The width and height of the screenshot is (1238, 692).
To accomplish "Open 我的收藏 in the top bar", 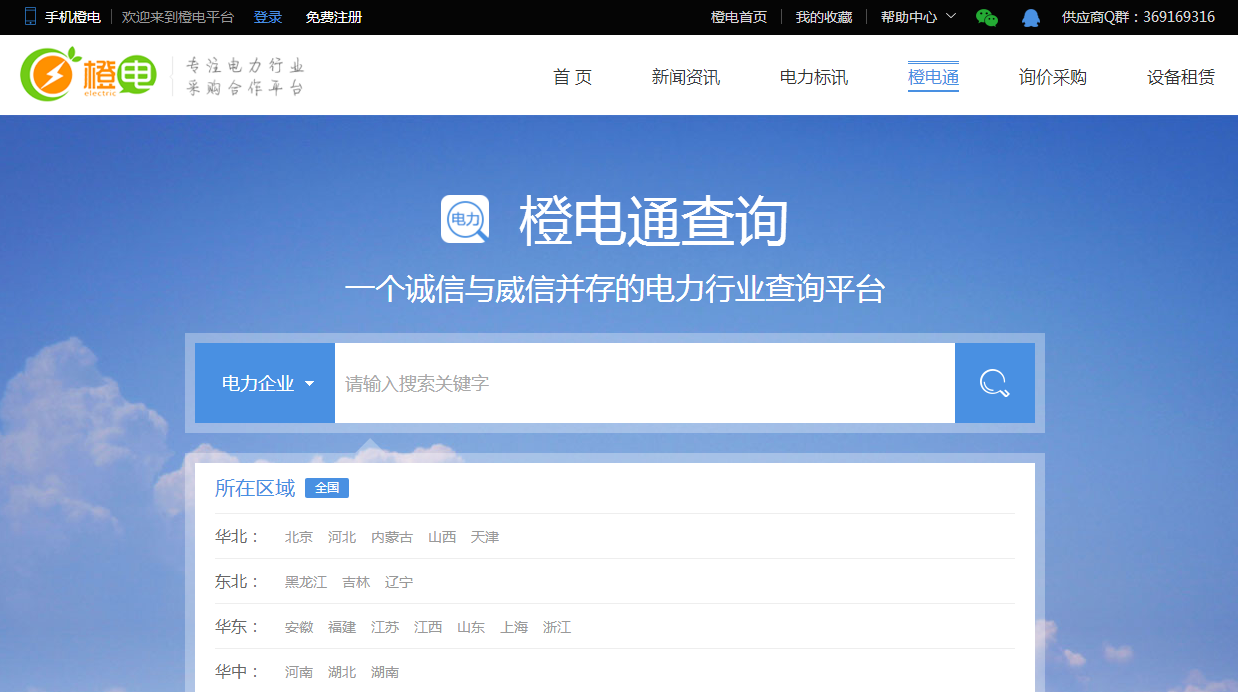I will pyautogui.click(x=824, y=17).
